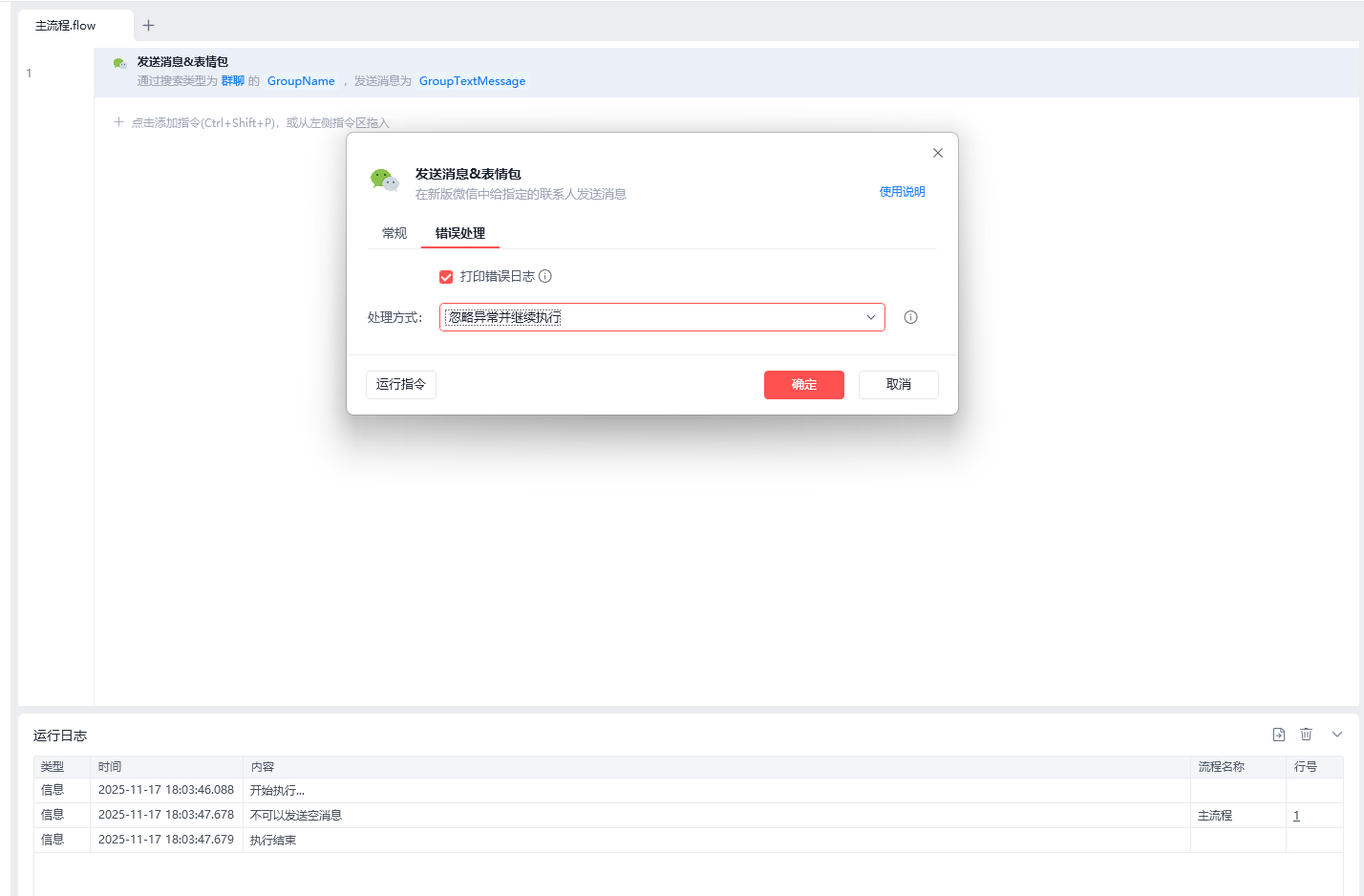Click the GroupTextMessage variable in step 1
Image resolution: width=1364 pixels, height=896 pixels.
coord(472,81)
